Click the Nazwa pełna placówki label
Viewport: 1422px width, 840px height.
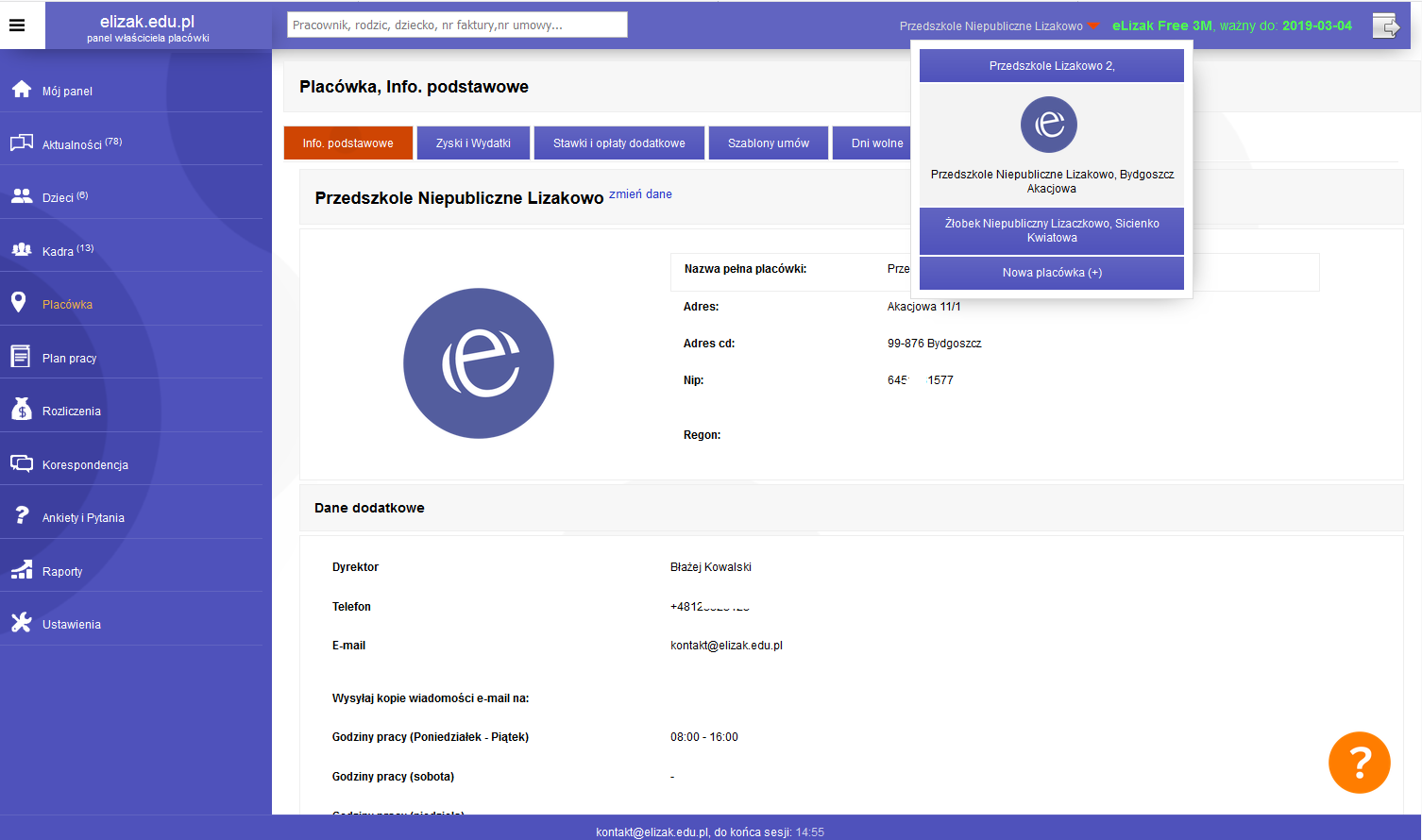745,269
